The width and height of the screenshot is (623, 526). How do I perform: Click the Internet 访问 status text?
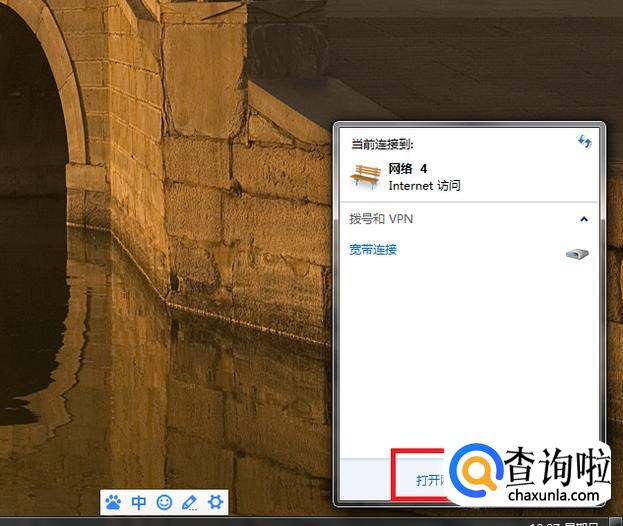[x=424, y=186]
